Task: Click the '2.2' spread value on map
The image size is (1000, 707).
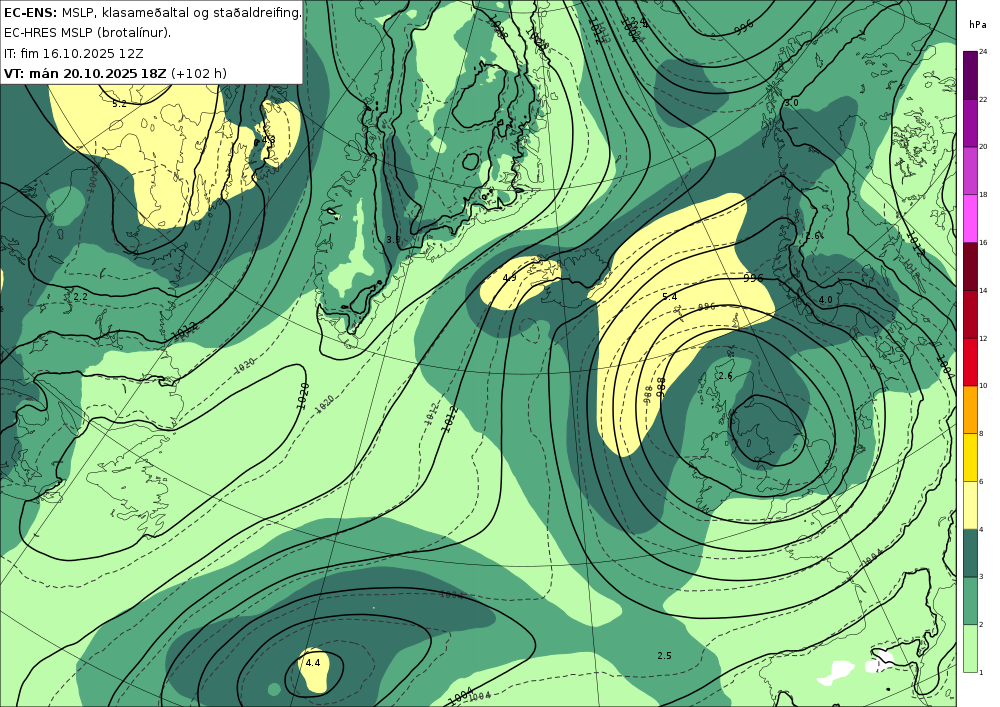Action: tap(80, 296)
